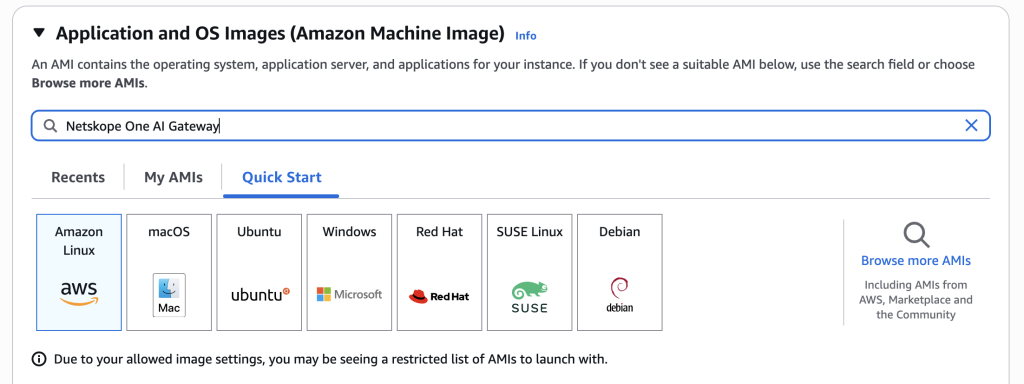
Task: Click the 'An AMI contains the operating system' description
Action: 503,74
